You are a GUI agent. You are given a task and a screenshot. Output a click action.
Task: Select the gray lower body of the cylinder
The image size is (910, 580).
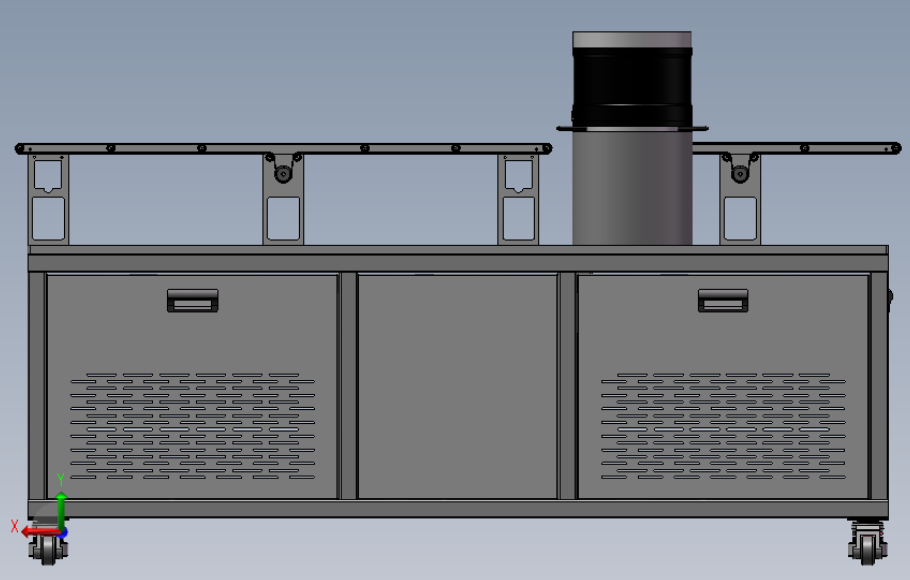point(632,188)
